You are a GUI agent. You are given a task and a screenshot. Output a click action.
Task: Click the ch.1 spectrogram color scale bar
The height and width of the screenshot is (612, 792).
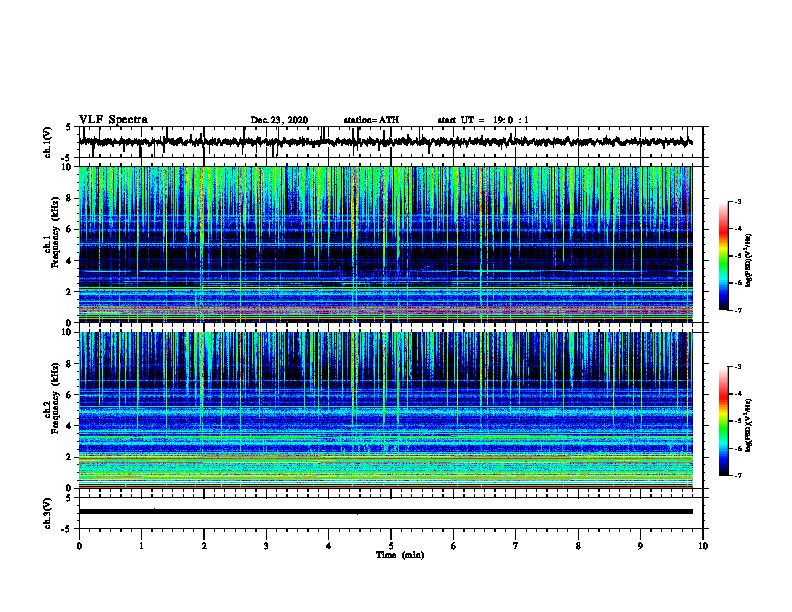[723, 256]
